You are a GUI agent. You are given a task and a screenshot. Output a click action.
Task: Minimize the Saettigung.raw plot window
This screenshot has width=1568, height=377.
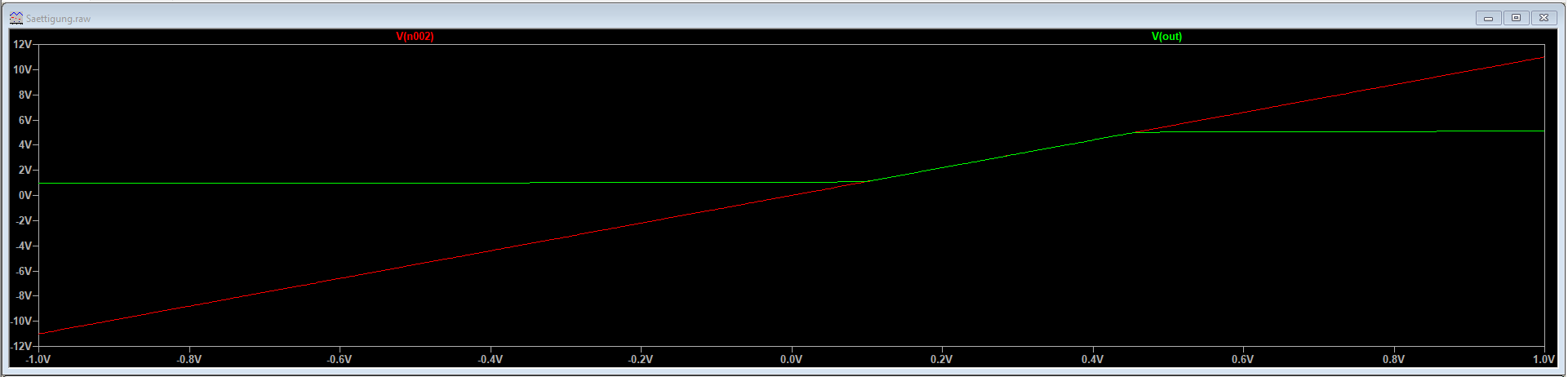click(x=1488, y=18)
